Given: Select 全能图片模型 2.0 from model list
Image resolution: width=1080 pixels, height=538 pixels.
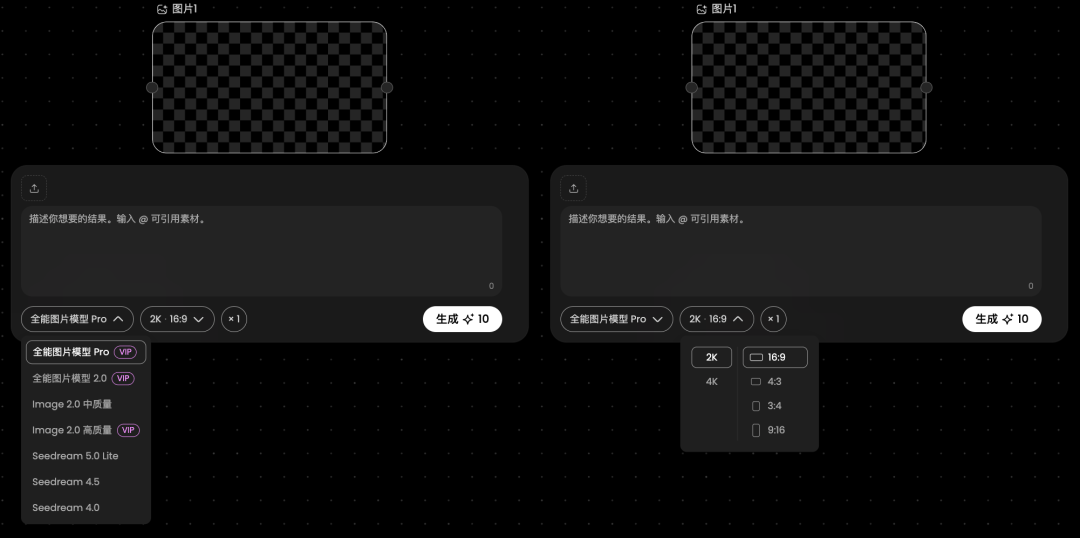Looking at the screenshot, I should pyautogui.click(x=86, y=378).
